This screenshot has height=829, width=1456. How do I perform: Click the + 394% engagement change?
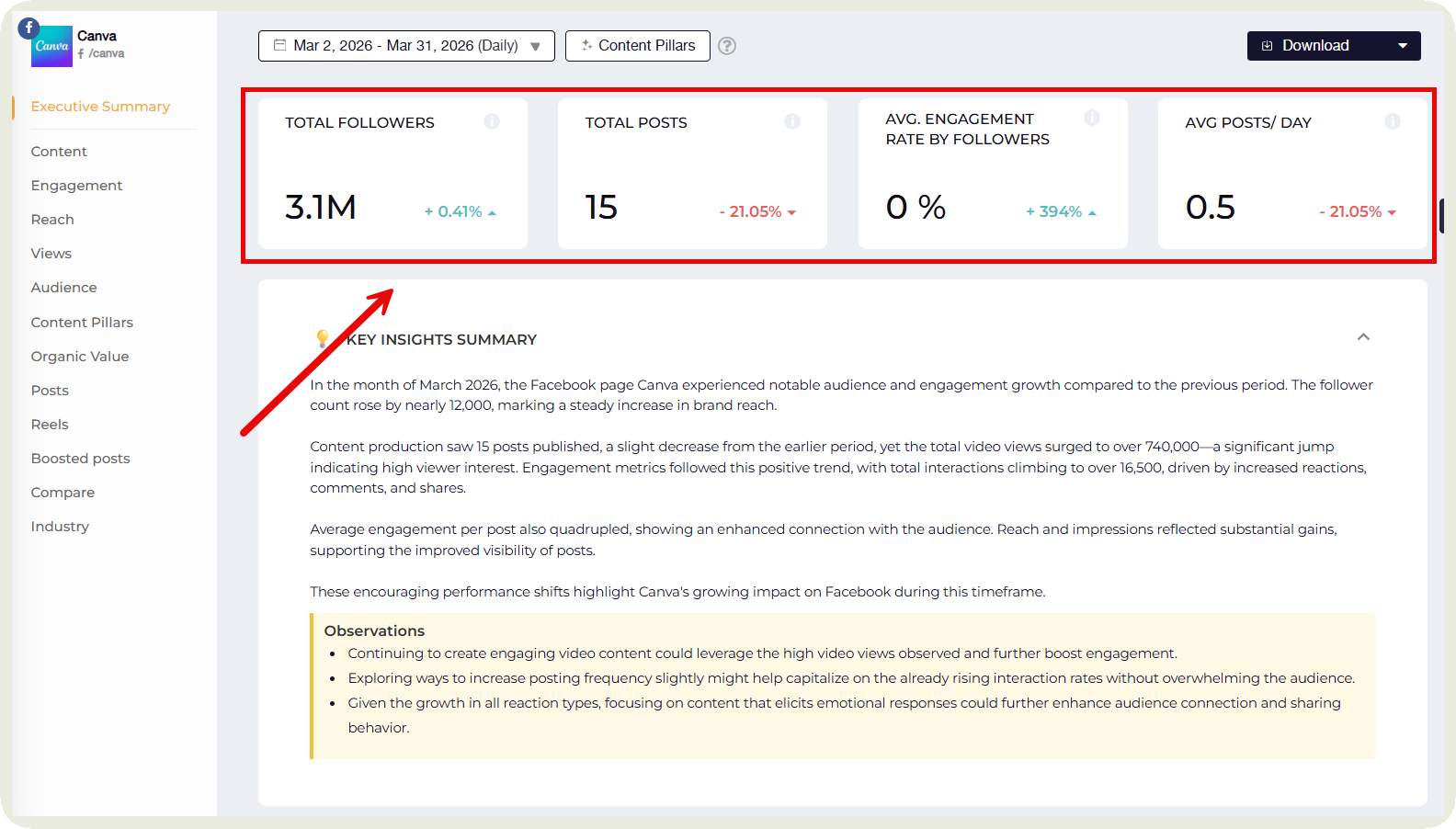pos(1062,211)
